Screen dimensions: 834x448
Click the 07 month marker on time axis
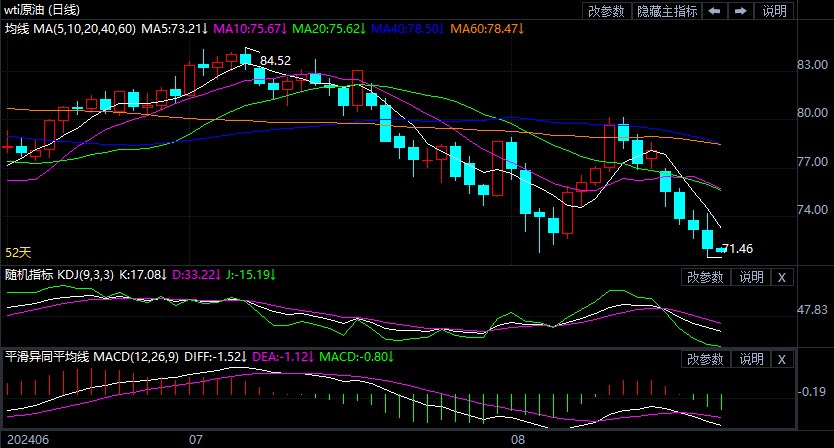pyautogui.click(x=196, y=439)
